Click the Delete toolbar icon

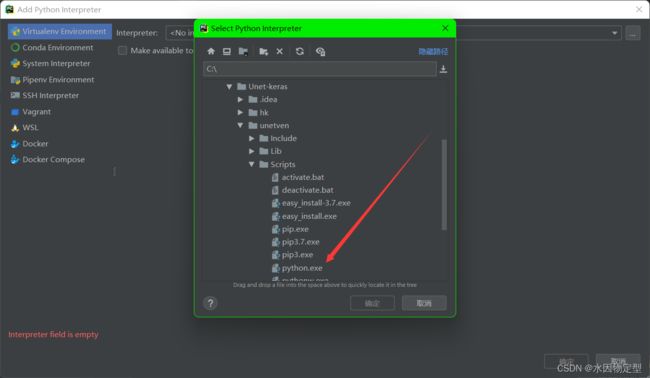pos(280,51)
